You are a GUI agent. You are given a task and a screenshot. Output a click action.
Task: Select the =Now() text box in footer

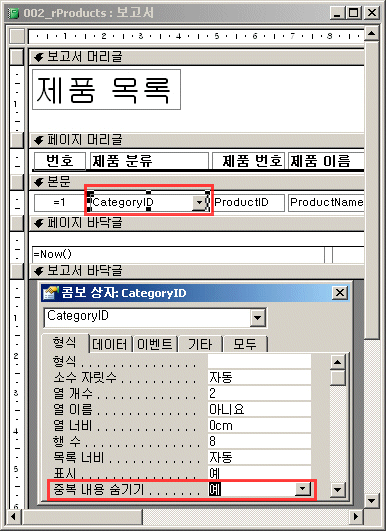(178, 255)
